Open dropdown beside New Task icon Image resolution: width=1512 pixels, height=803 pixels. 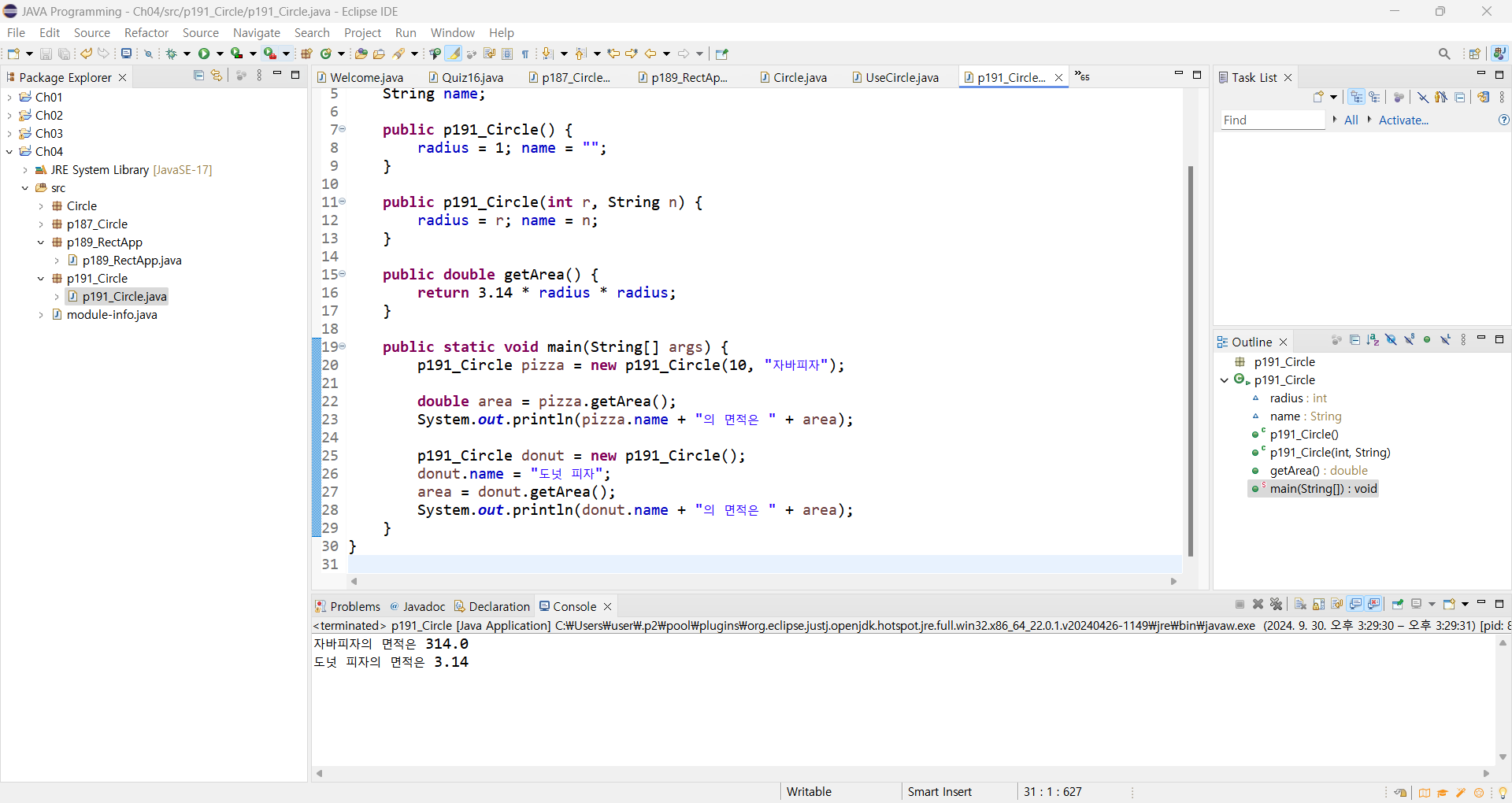pyautogui.click(x=1334, y=97)
